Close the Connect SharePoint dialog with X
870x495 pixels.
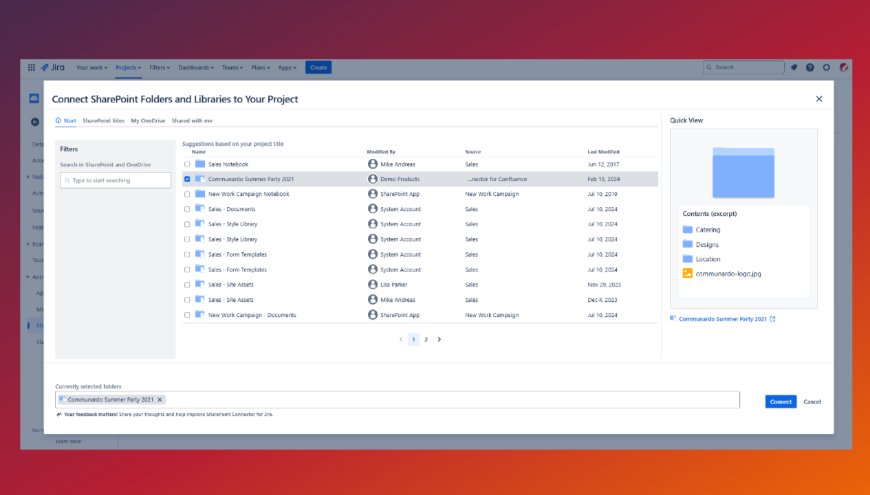819,99
